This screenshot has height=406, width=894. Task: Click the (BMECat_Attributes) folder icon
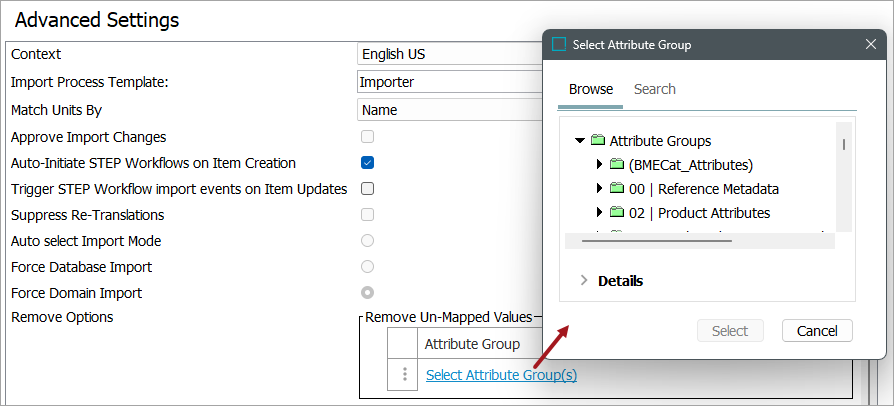617,165
